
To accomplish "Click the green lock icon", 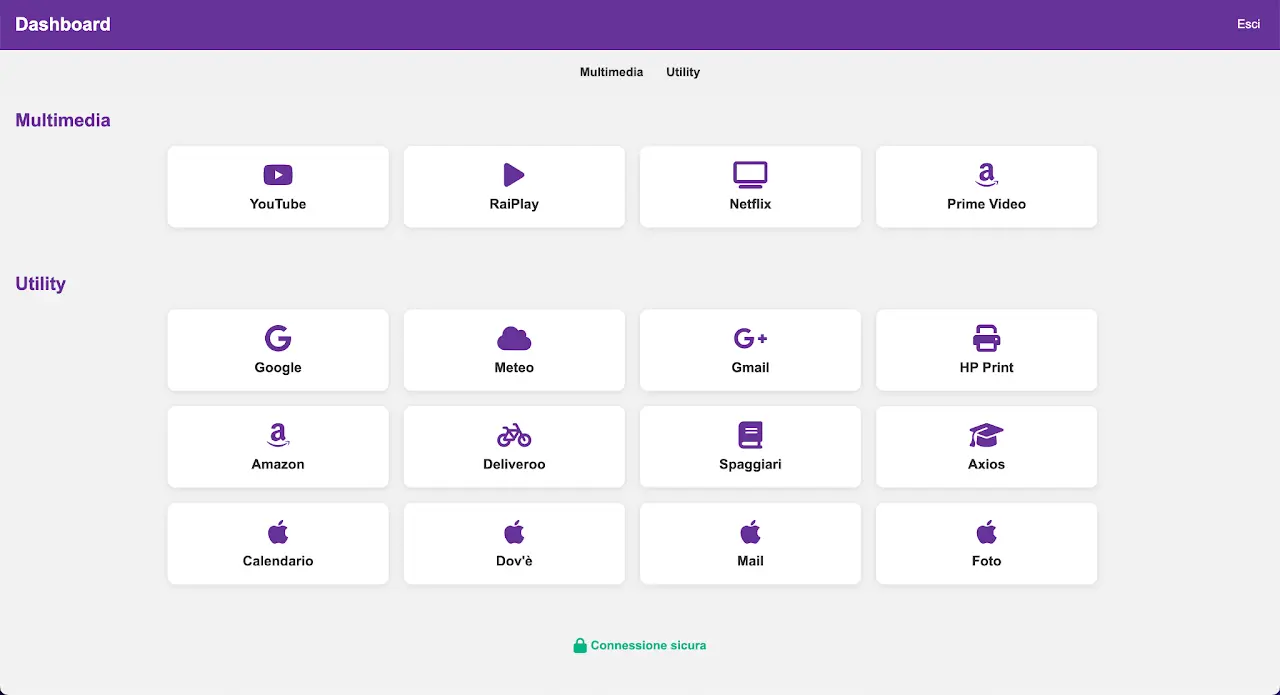I will [580, 646].
